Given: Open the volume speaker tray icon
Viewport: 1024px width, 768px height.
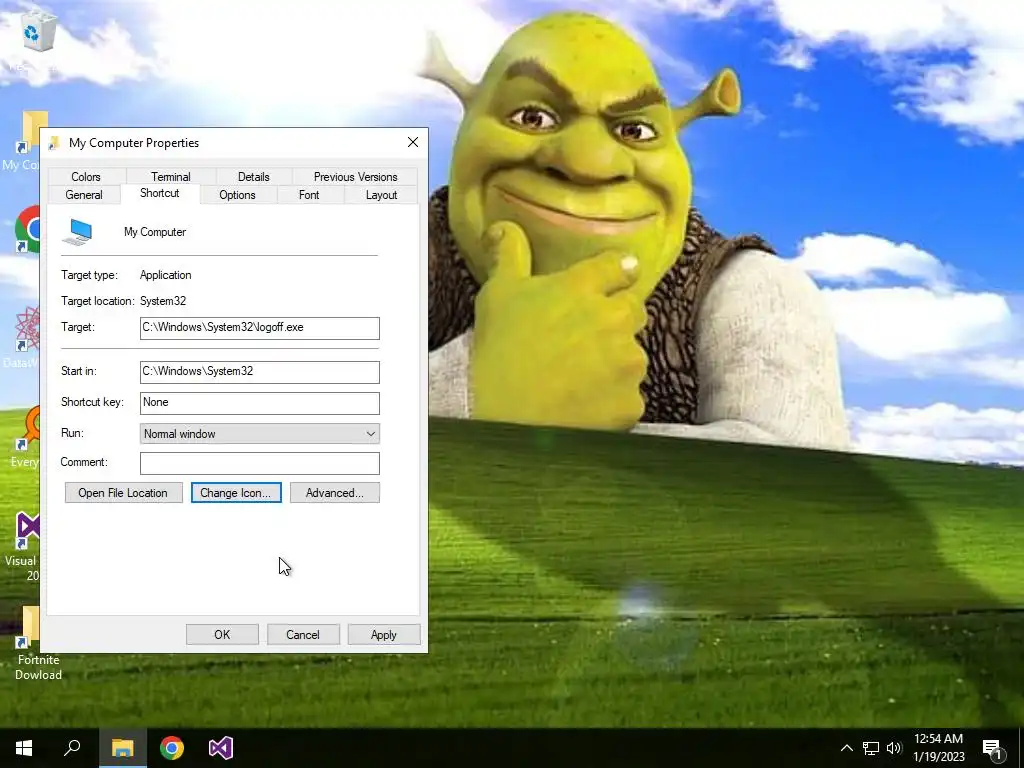Looking at the screenshot, I should tap(893, 748).
